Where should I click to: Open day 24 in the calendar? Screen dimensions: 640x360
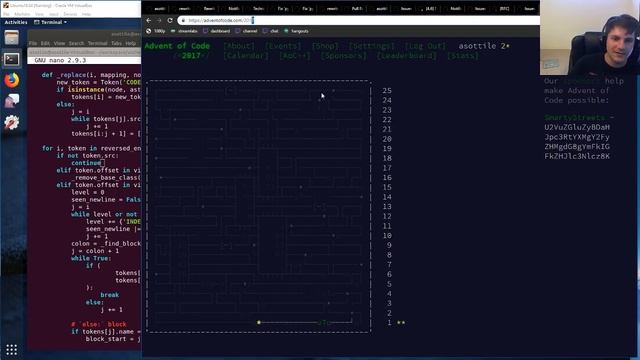tap(387, 100)
